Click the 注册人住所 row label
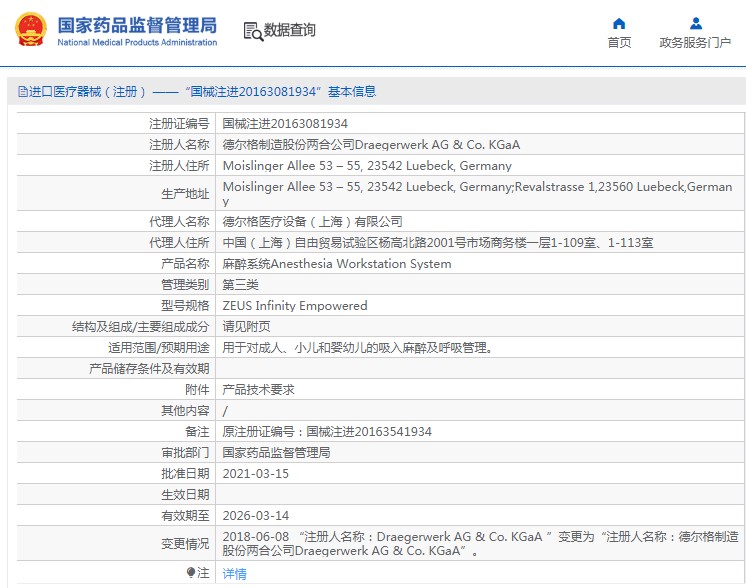Viewport: 746px width, 588px height. pos(179,166)
